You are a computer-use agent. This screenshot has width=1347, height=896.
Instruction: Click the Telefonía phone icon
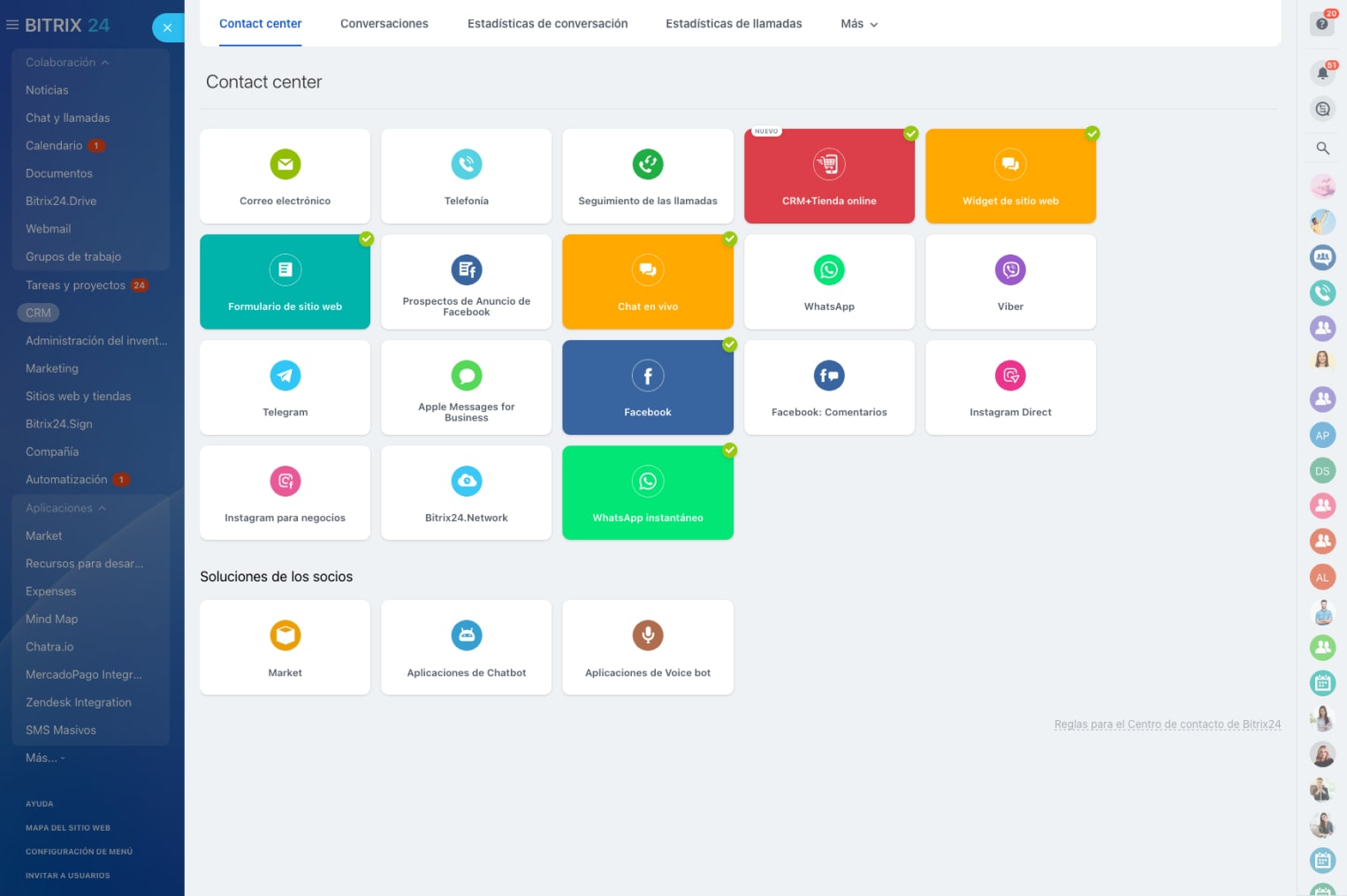point(467,164)
